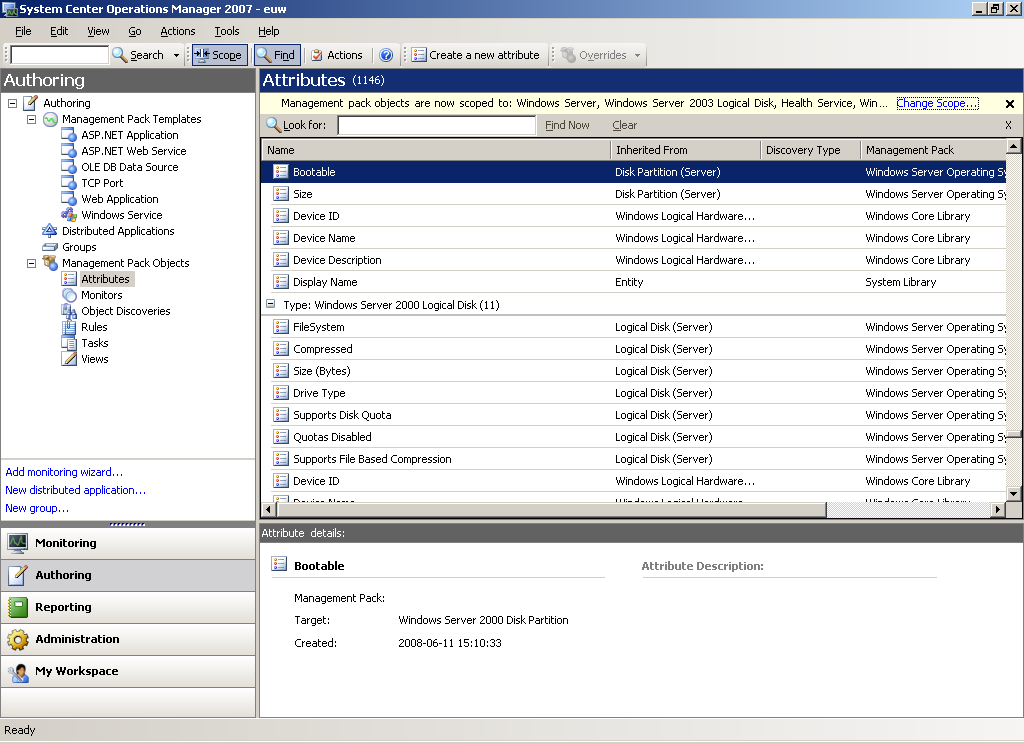The image size is (1024, 744).
Task: Select the Tasks icon in the tree
Action: (x=69, y=343)
